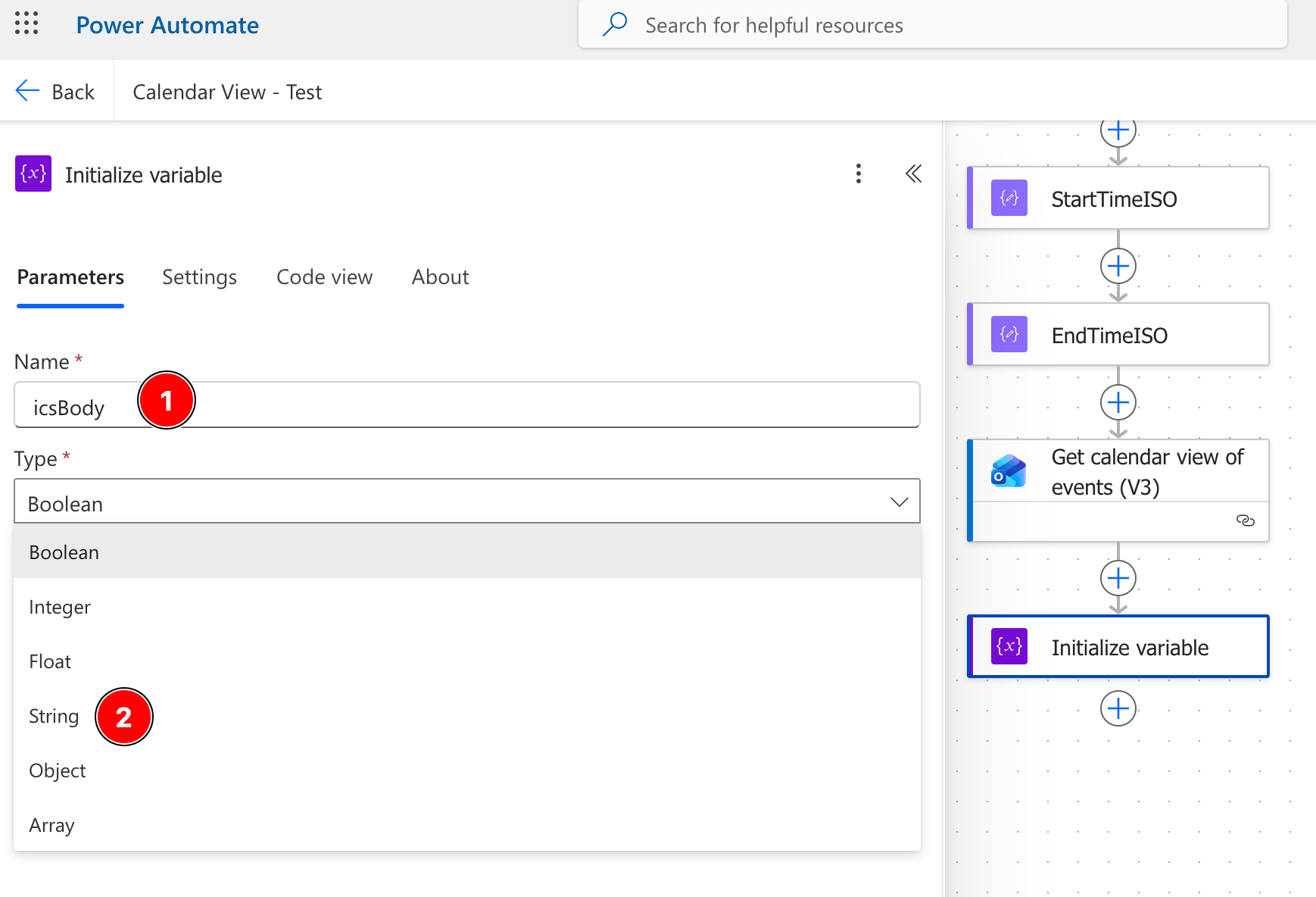Open the Get calendar view of events step

pos(1118,490)
